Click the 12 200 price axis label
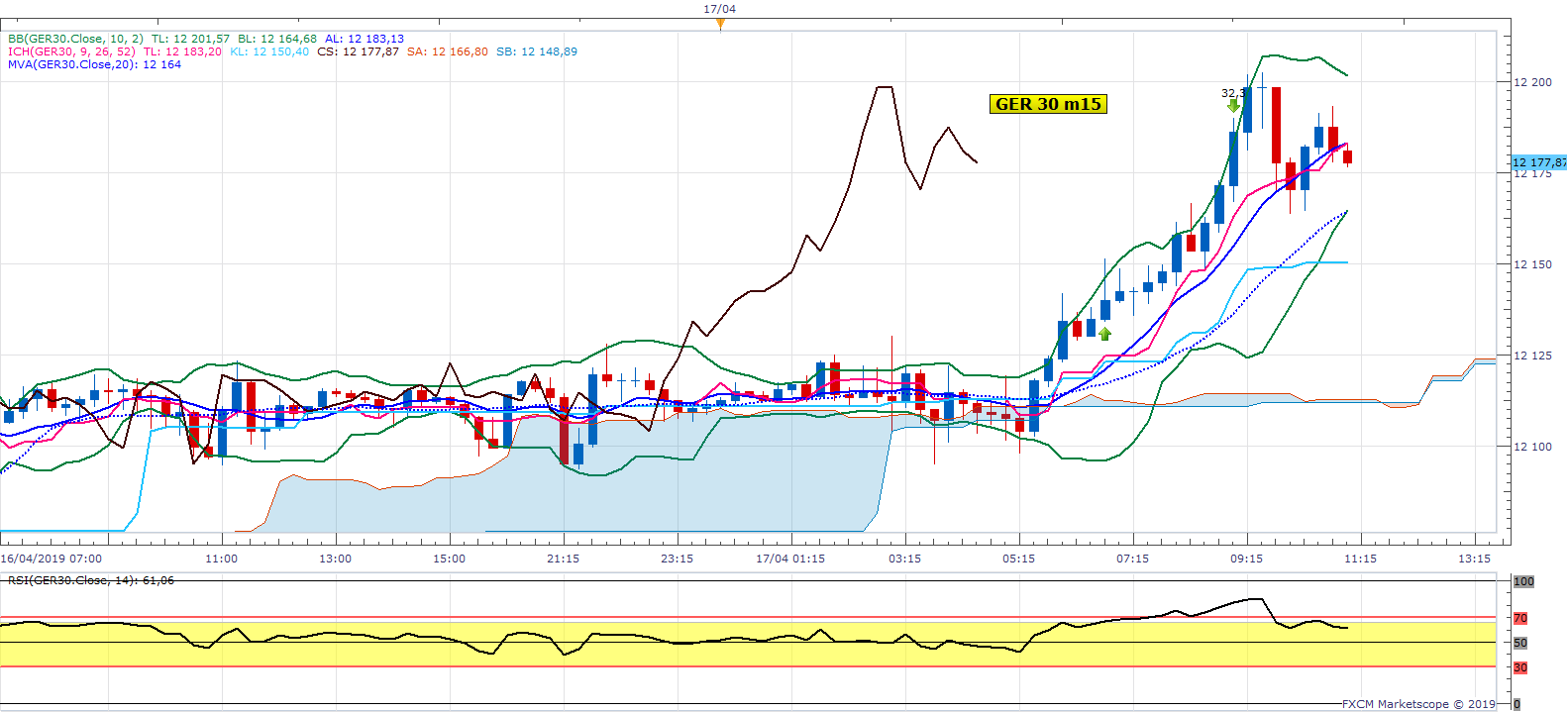 point(1532,82)
